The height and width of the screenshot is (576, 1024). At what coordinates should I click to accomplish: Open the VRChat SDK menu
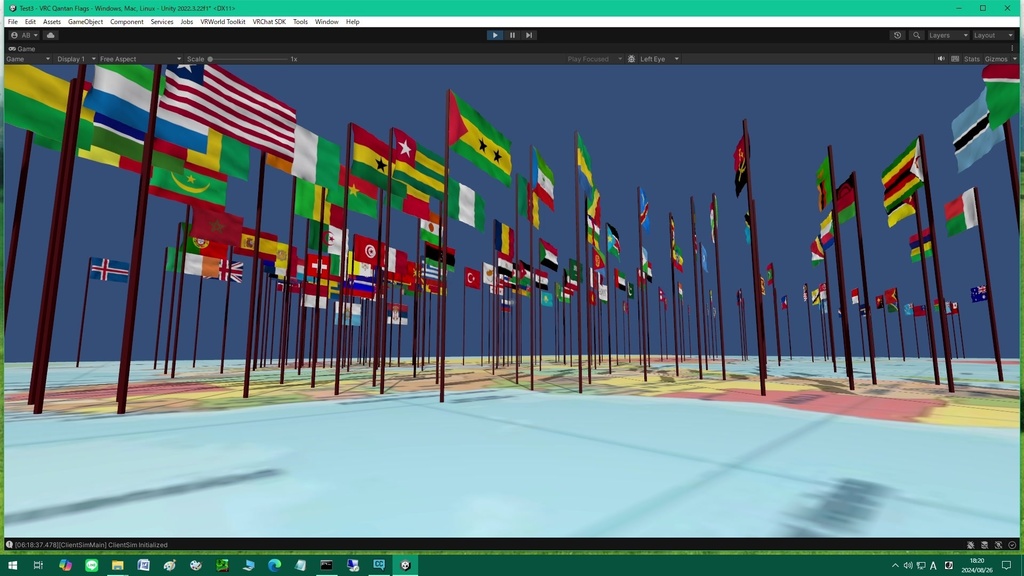[x=268, y=21]
